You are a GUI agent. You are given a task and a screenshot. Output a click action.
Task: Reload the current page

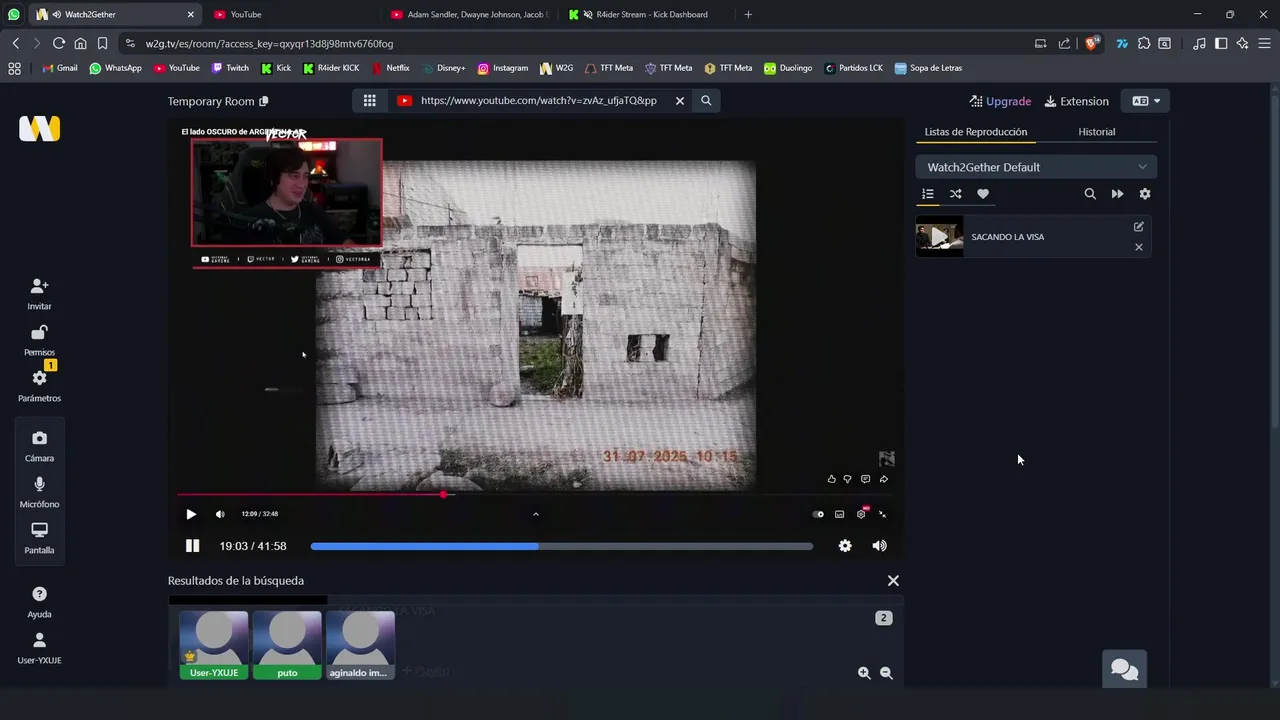point(59,43)
